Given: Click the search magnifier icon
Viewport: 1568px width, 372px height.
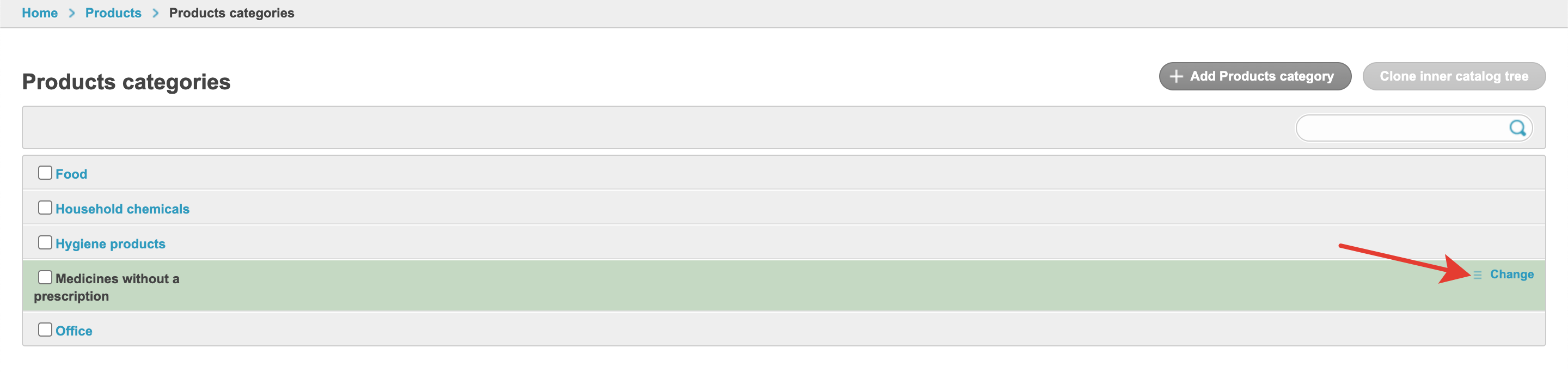Looking at the screenshot, I should click(1517, 128).
